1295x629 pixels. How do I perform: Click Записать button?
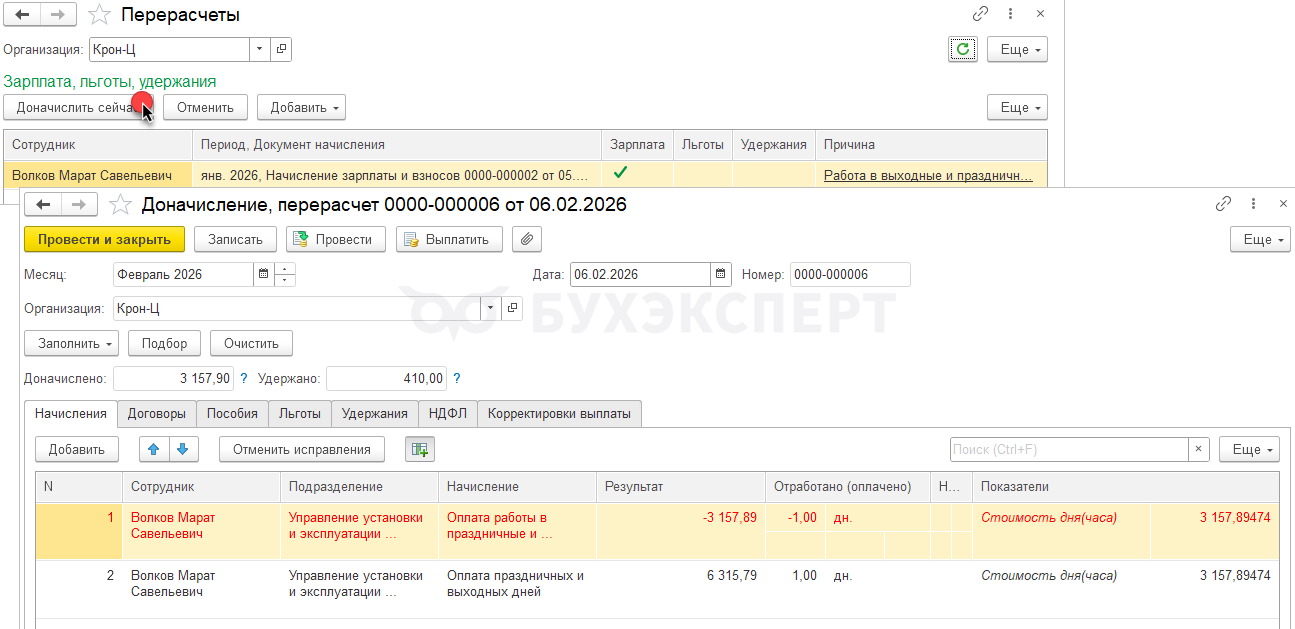pos(235,239)
